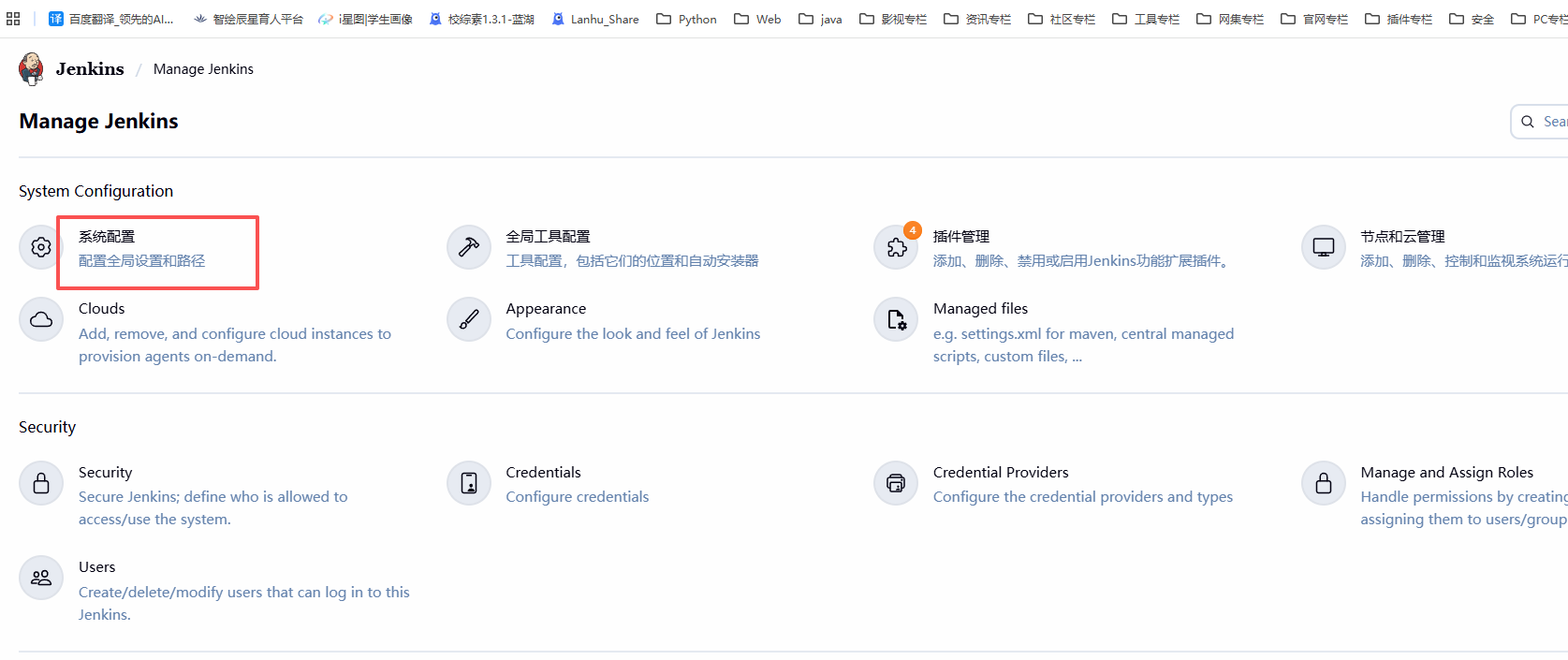Open 插件管理 plugin manager link
1568x660 pixels.
coord(961,237)
